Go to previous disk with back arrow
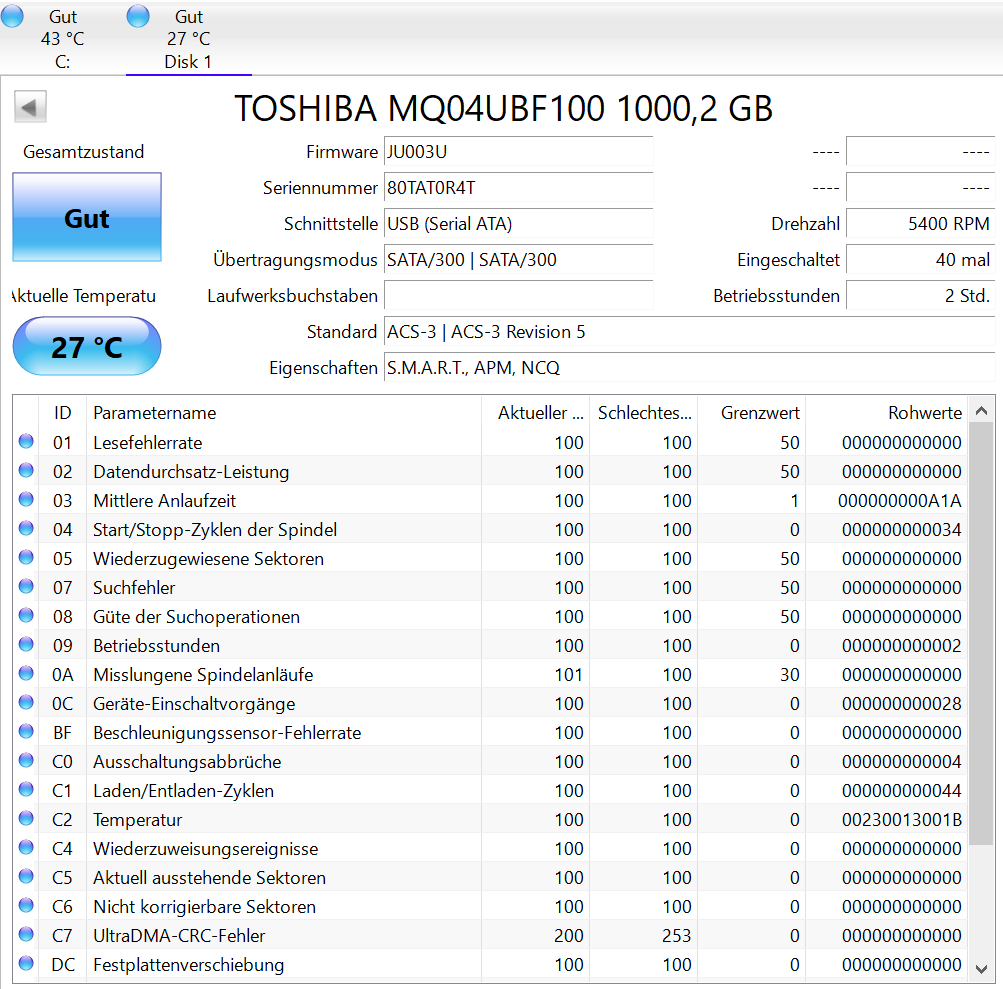Screen dimensions: 1003x989 click(30, 107)
